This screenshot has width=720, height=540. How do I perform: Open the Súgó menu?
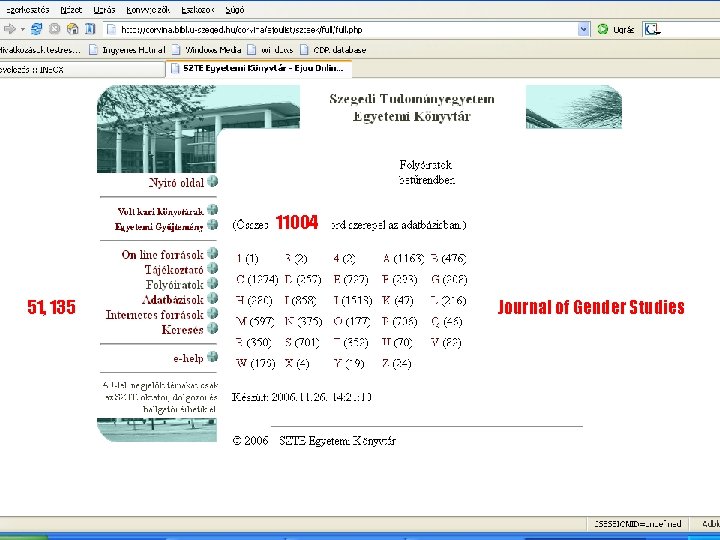coord(235,10)
